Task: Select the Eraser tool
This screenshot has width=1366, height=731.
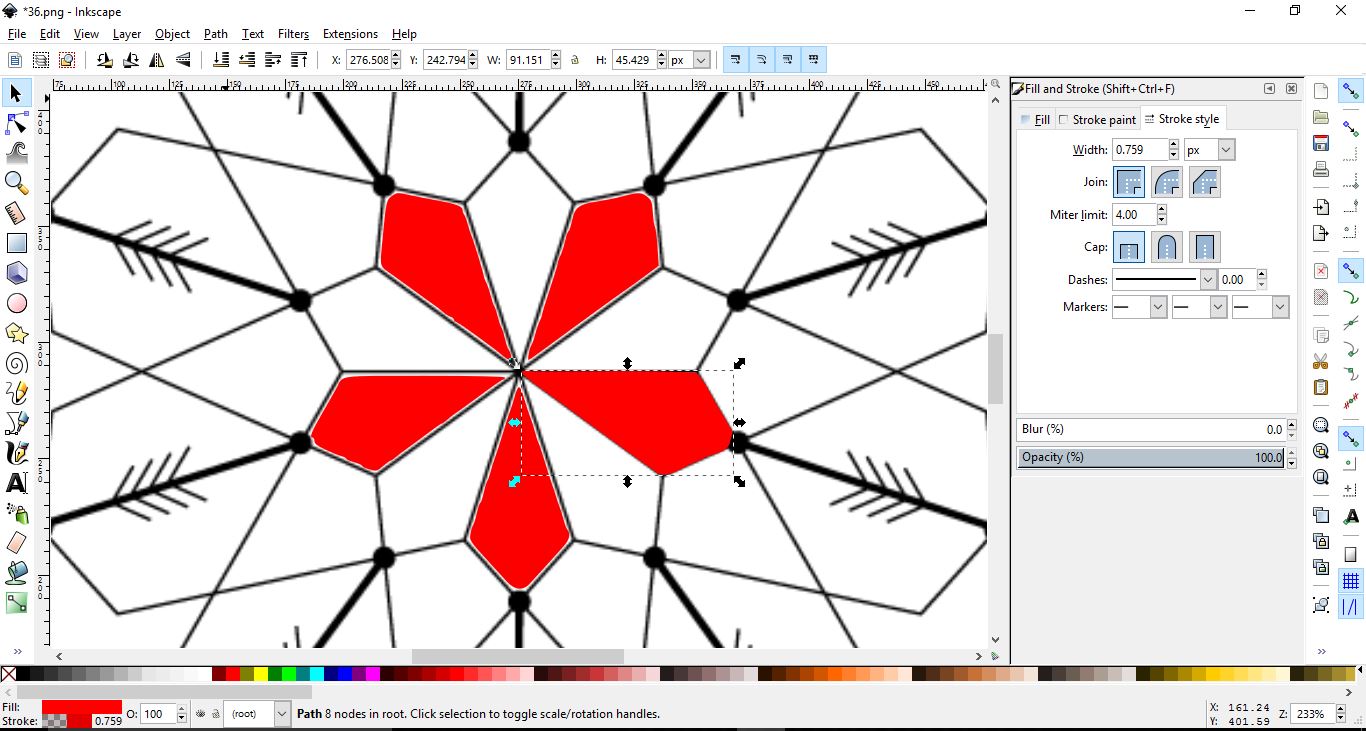Action: (x=16, y=543)
